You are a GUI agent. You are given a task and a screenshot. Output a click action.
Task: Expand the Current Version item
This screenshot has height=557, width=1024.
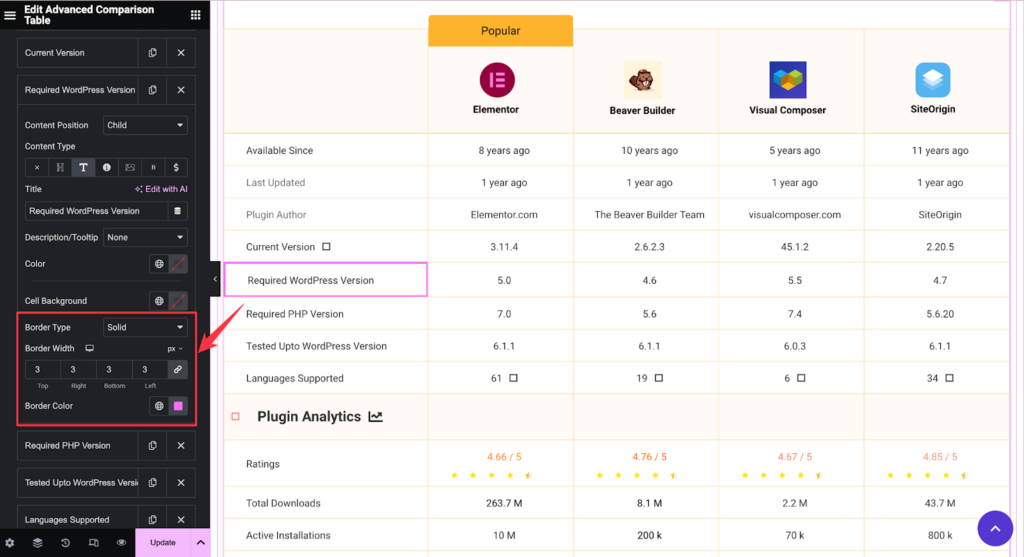point(78,53)
